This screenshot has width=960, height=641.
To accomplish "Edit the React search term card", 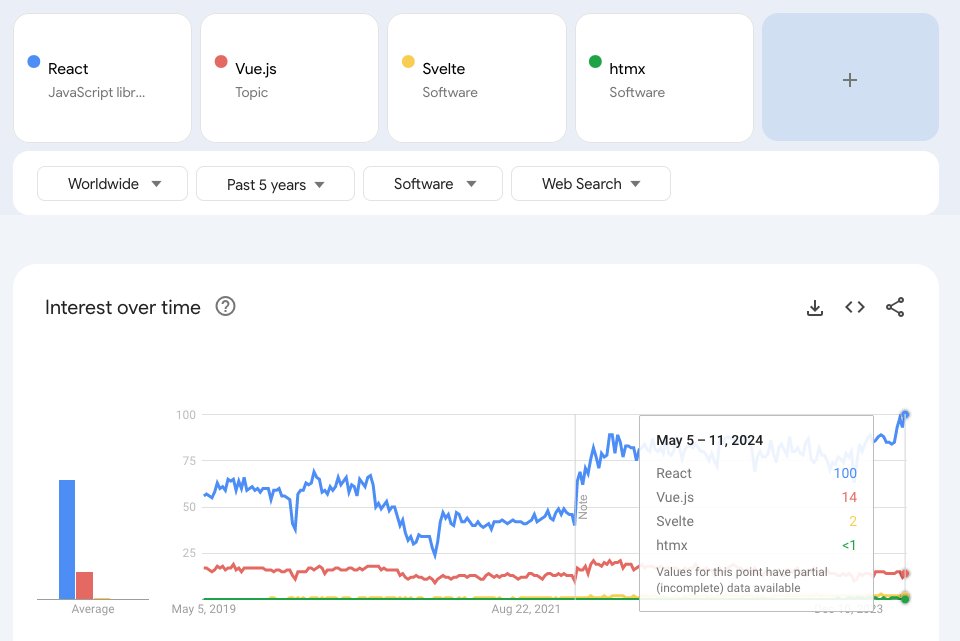I will click(102, 78).
